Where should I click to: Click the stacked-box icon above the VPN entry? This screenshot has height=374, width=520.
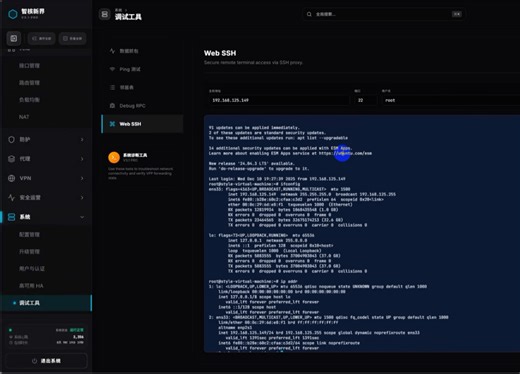point(11,159)
